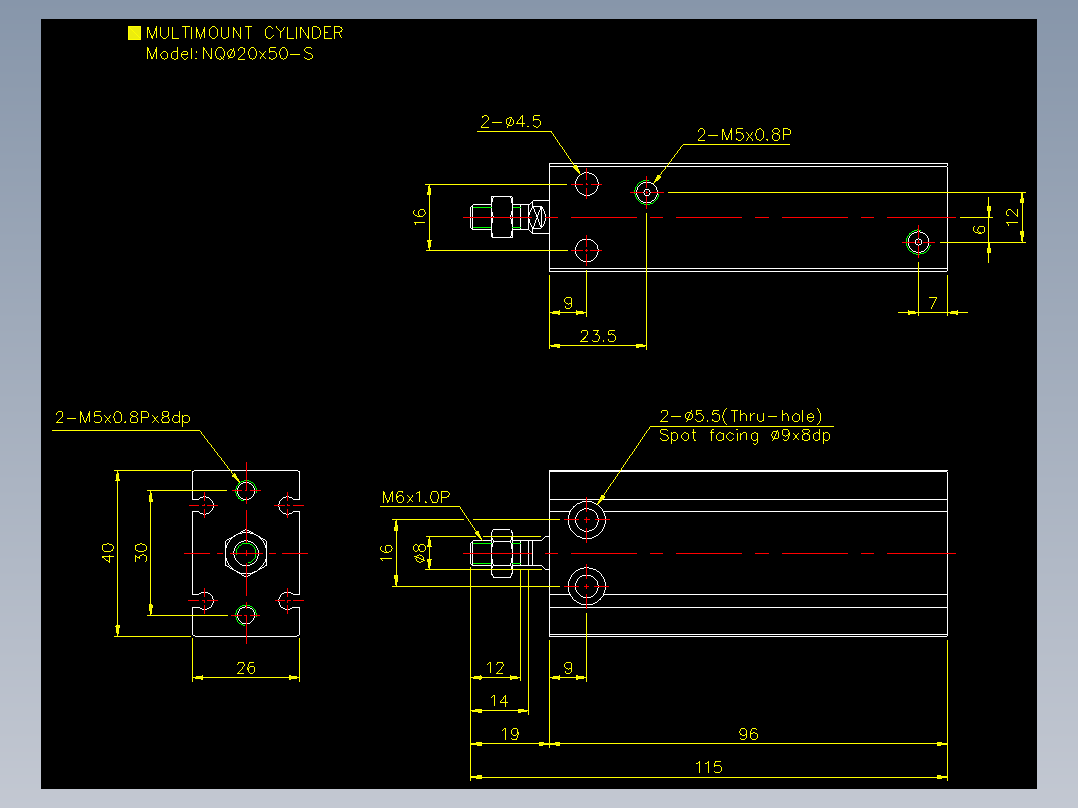Click the "12" dimension above the "14"

click(x=495, y=668)
